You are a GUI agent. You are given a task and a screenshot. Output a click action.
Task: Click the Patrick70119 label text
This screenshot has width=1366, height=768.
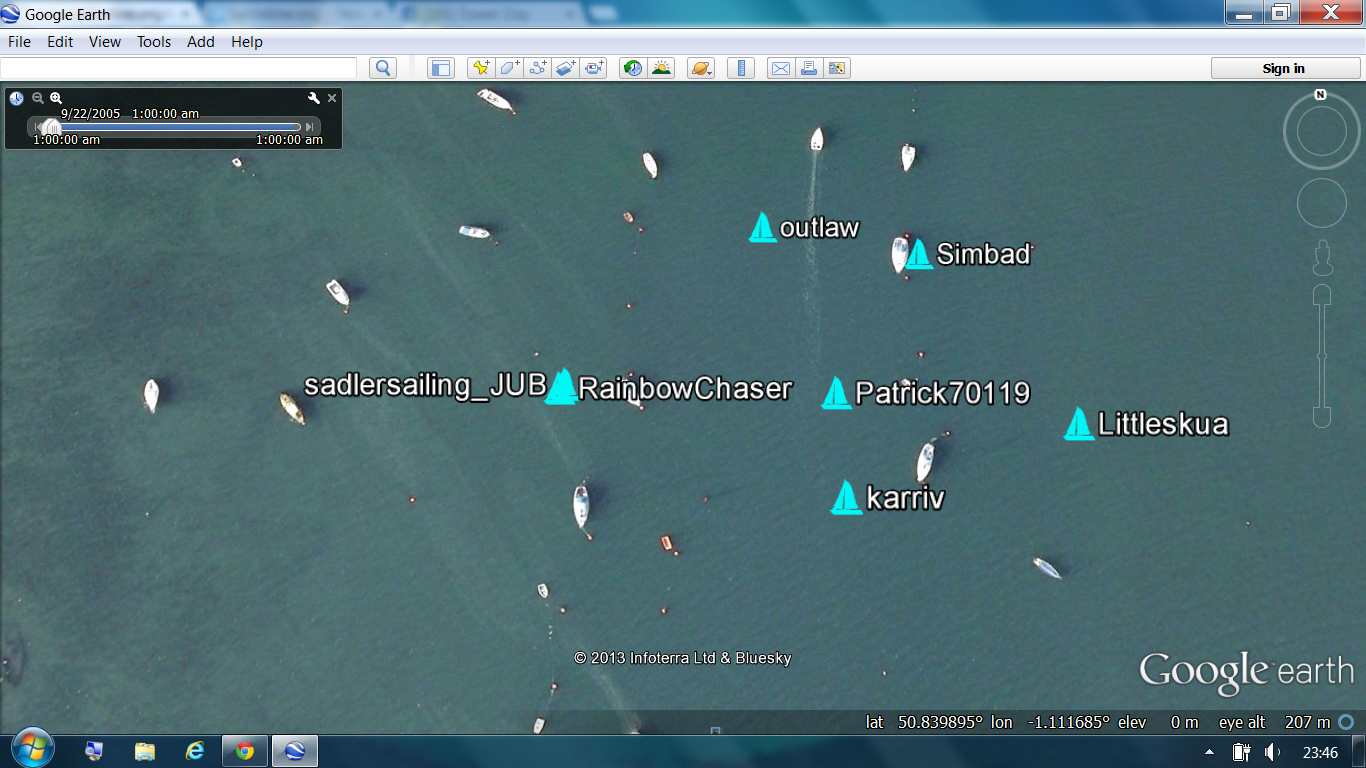tap(942, 393)
